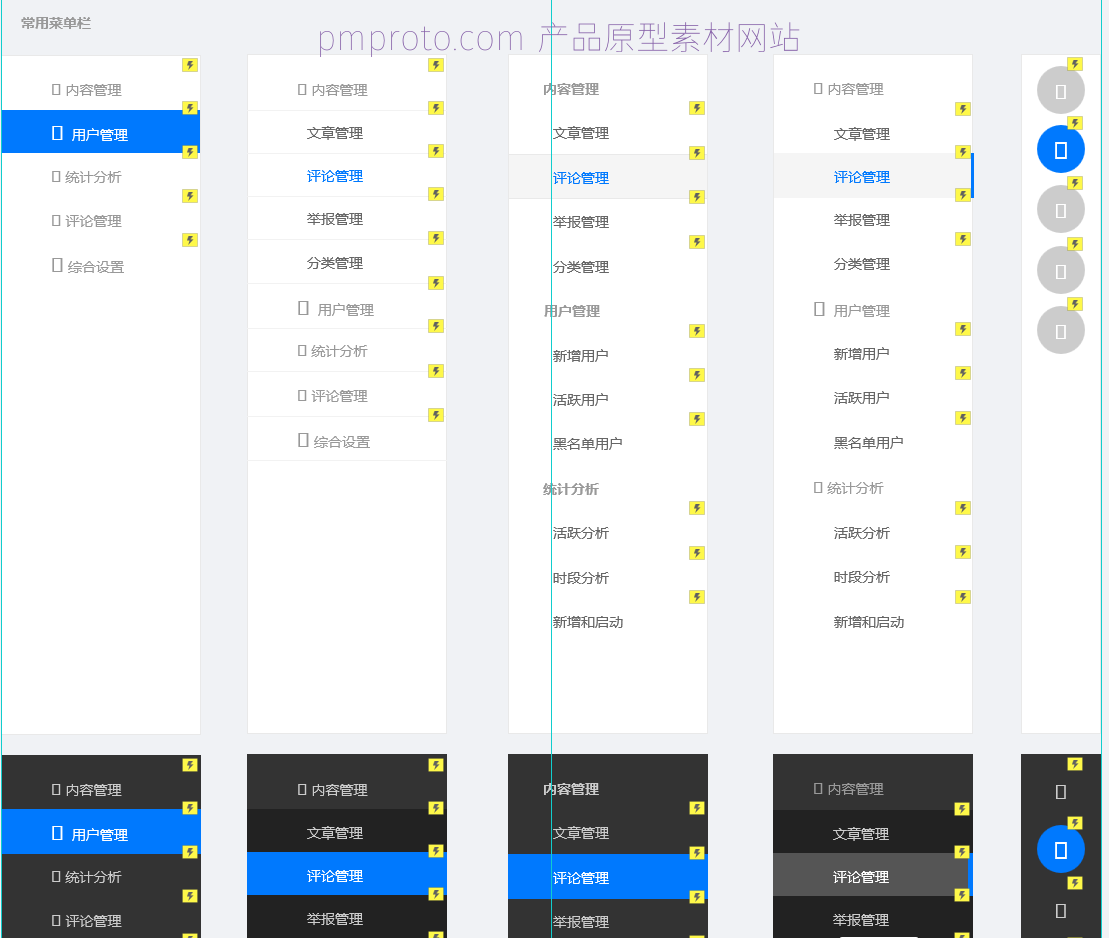This screenshot has height=938, width=1109.
Task: Click the top icon in the dark icon-only sidebar
Action: coord(1061,792)
